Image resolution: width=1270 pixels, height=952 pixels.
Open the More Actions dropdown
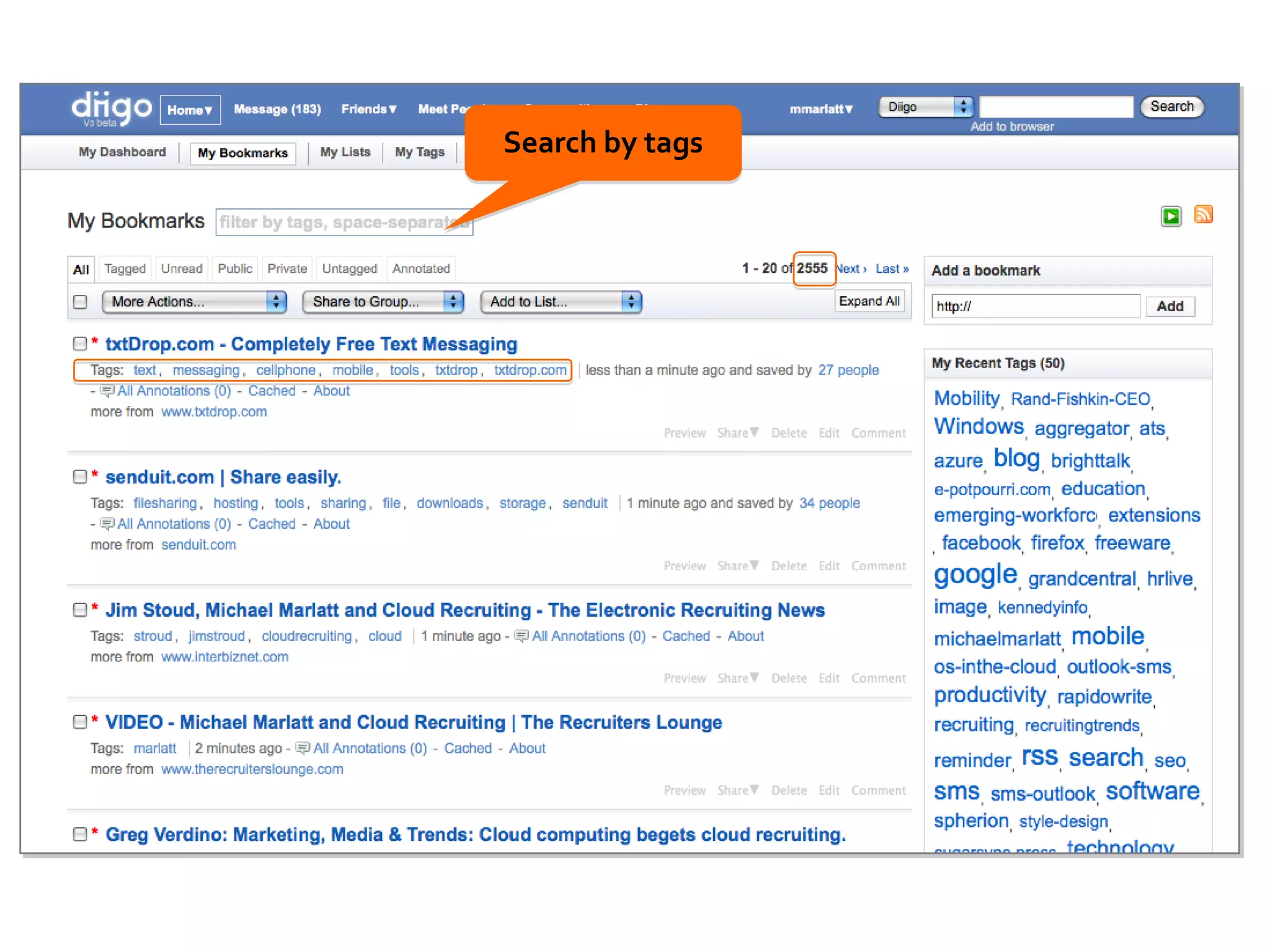click(x=194, y=302)
